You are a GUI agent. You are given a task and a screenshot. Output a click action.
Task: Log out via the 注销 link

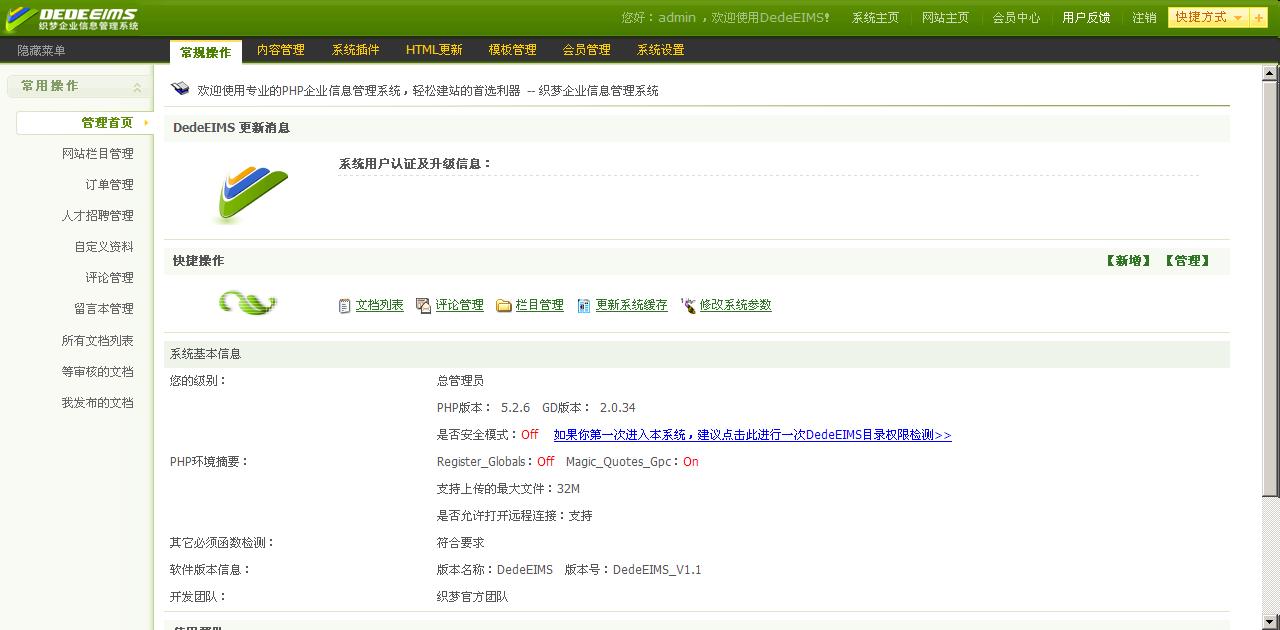(1144, 18)
